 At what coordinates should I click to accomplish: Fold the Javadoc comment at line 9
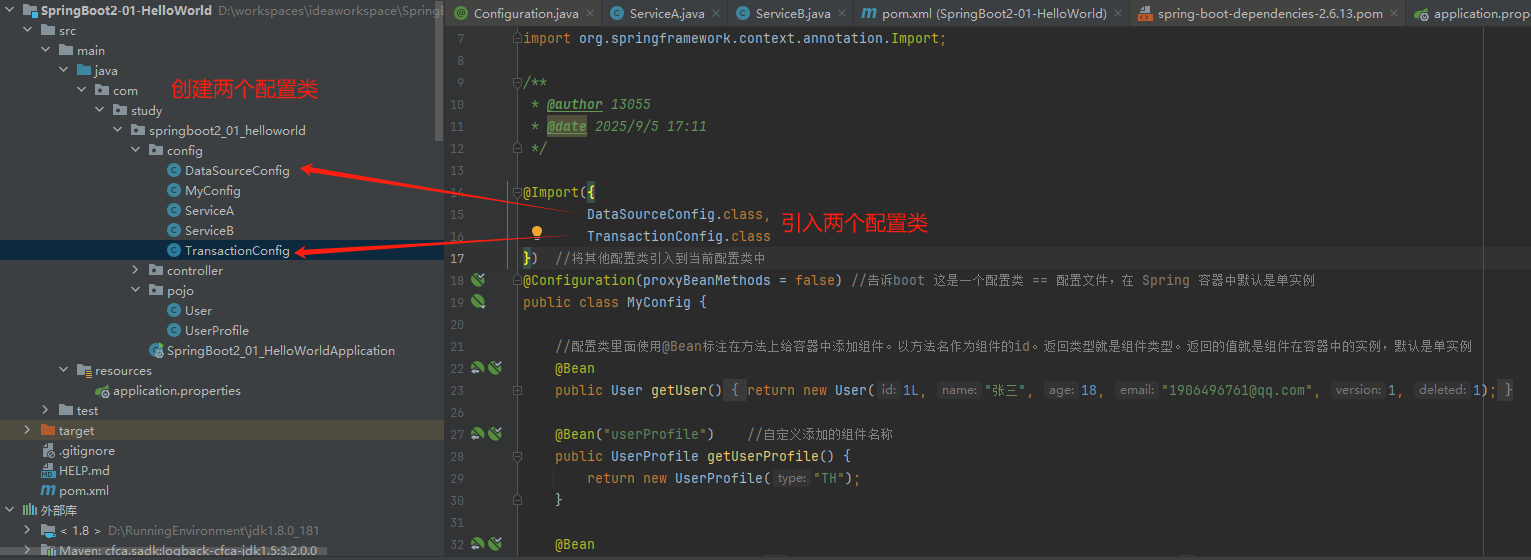click(515, 82)
